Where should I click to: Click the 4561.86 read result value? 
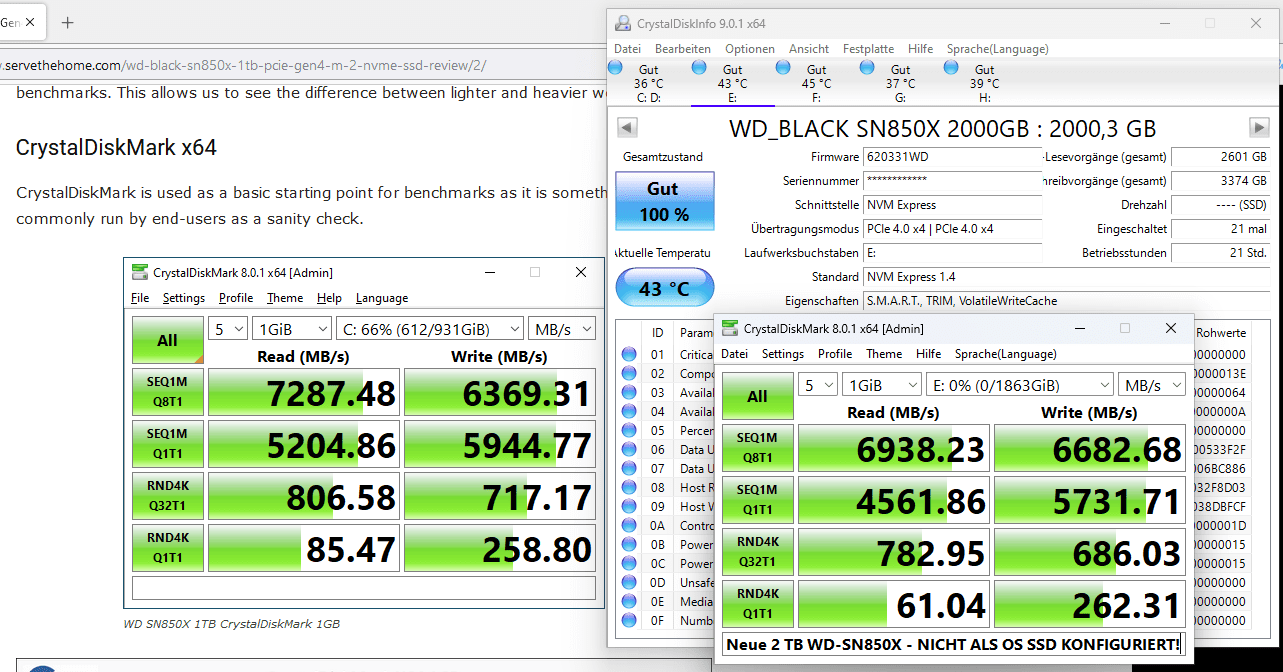[892, 500]
